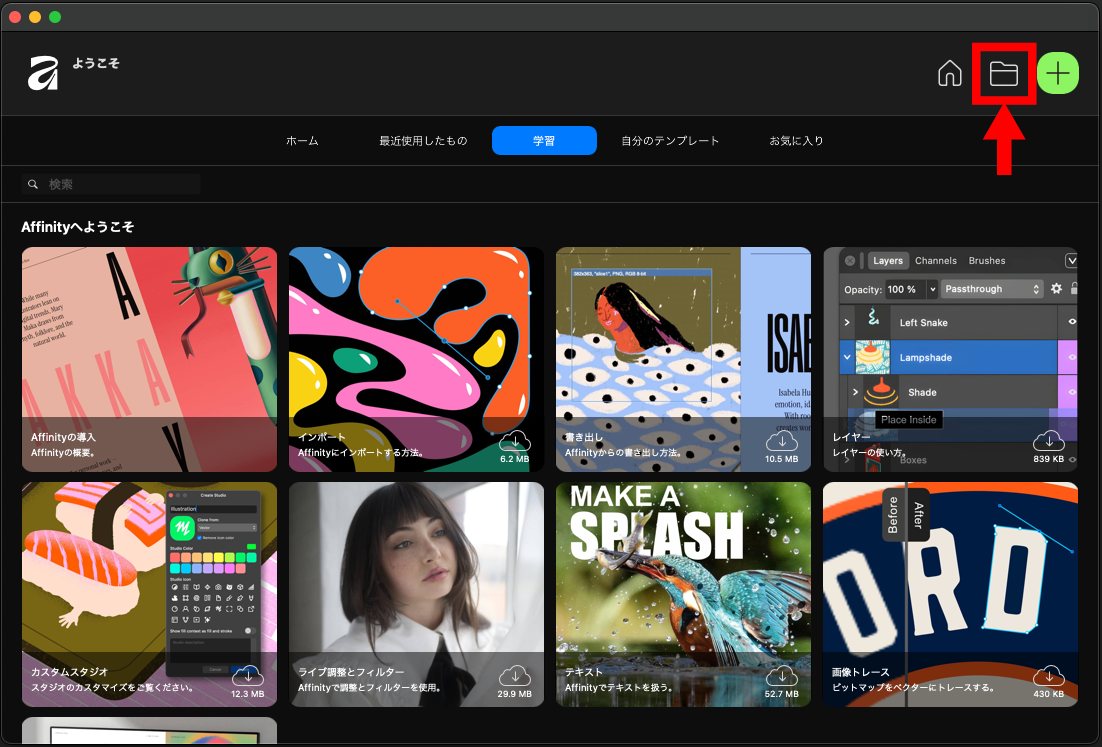Open the レイヤー tutorial card
Viewport: 1102px width, 747px height.
point(950,359)
